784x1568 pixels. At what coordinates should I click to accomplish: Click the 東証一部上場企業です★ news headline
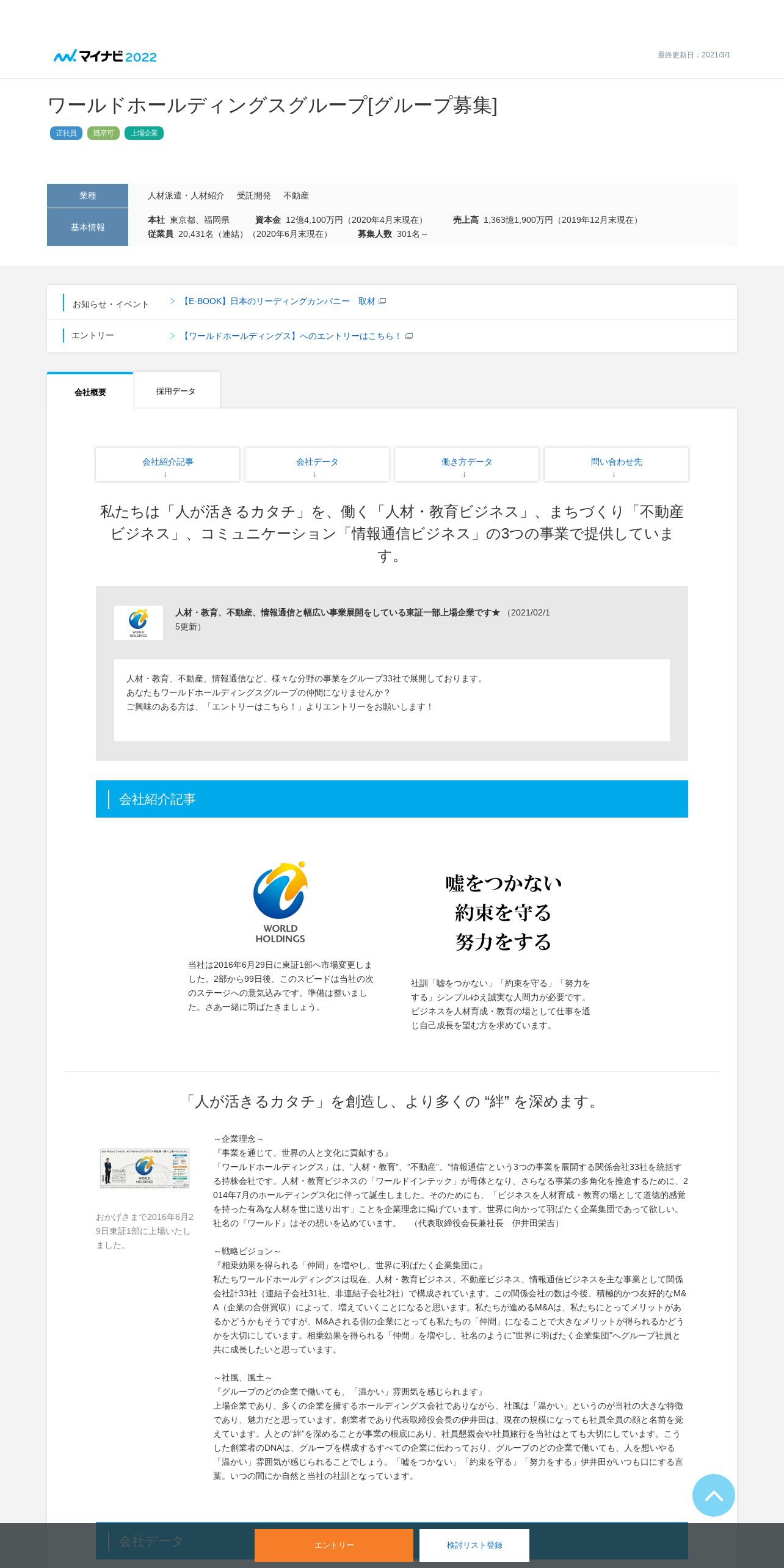coord(338,612)
